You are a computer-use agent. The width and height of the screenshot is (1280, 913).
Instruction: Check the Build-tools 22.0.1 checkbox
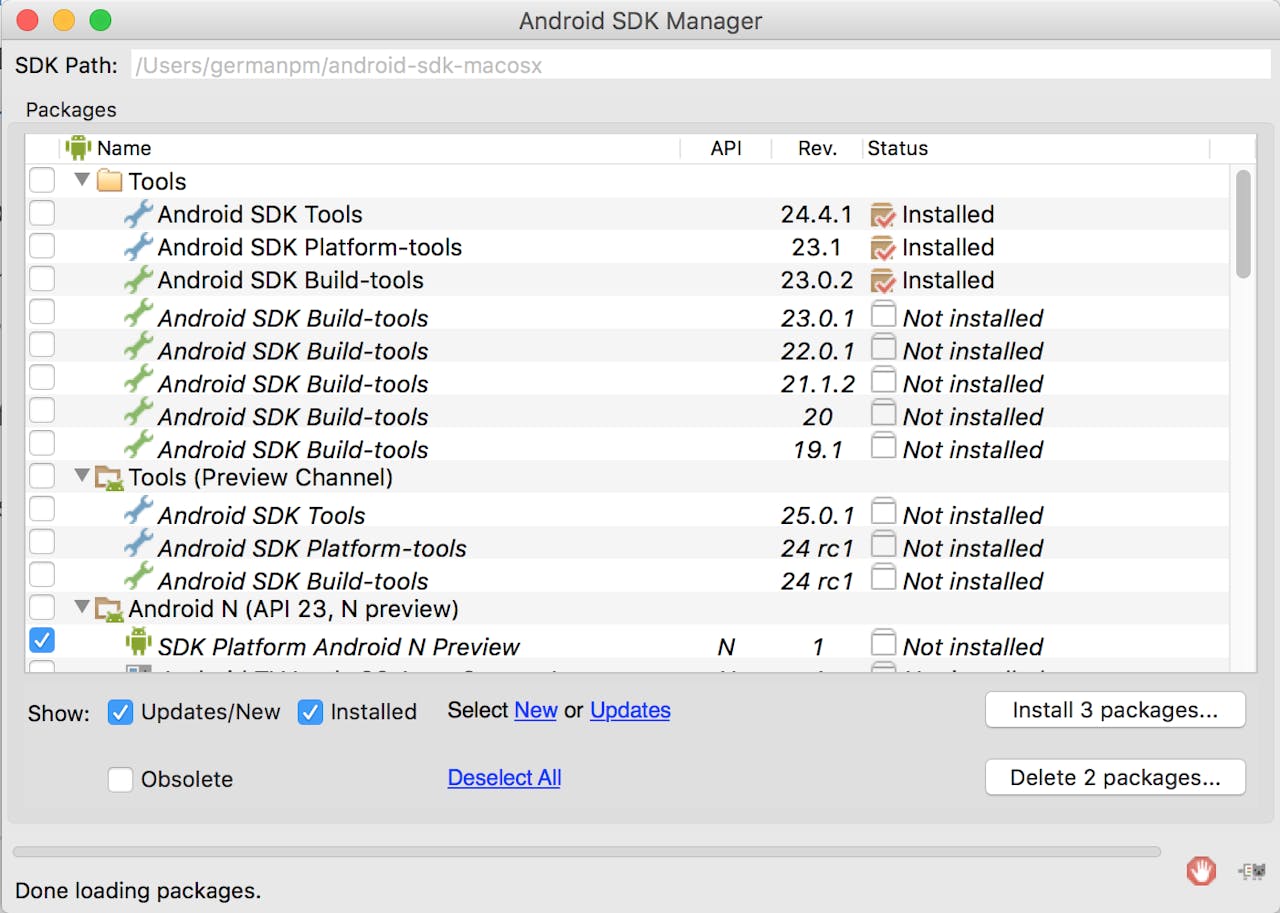click(42, 345)
